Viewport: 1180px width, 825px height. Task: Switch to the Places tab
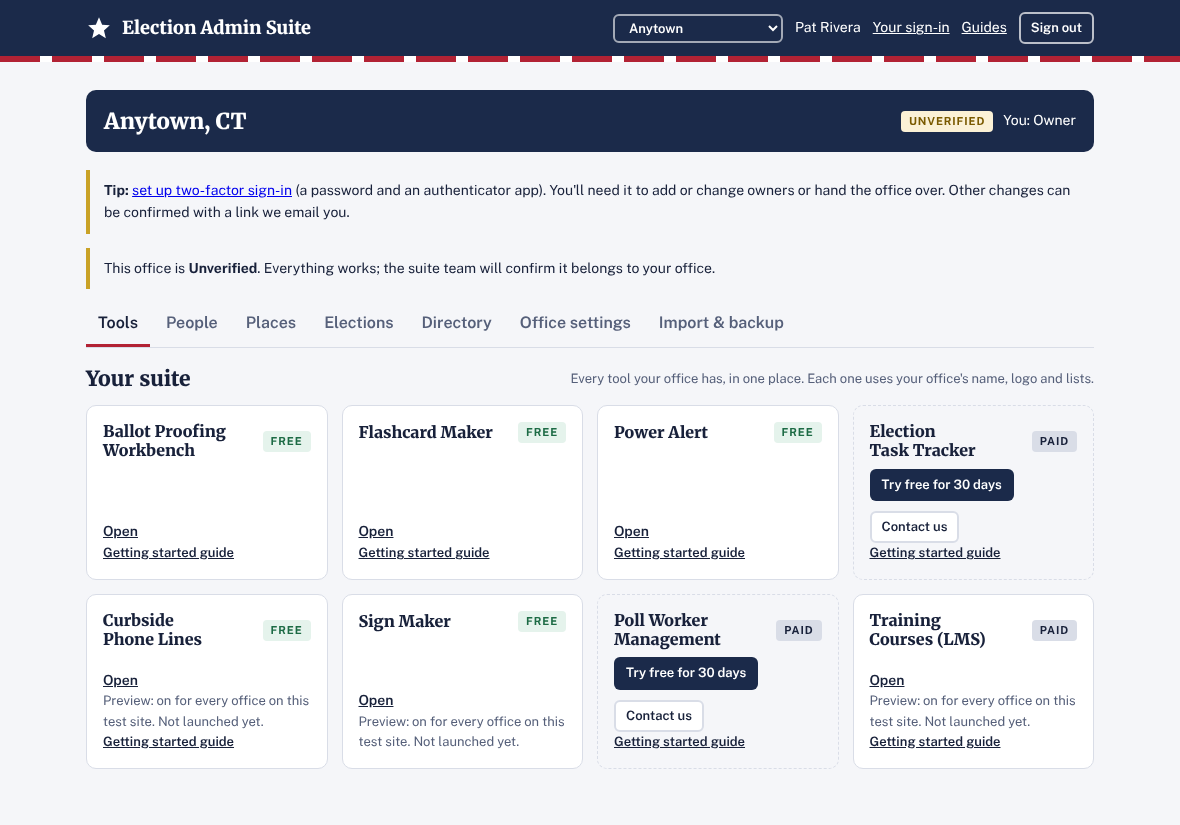[271, 323]
